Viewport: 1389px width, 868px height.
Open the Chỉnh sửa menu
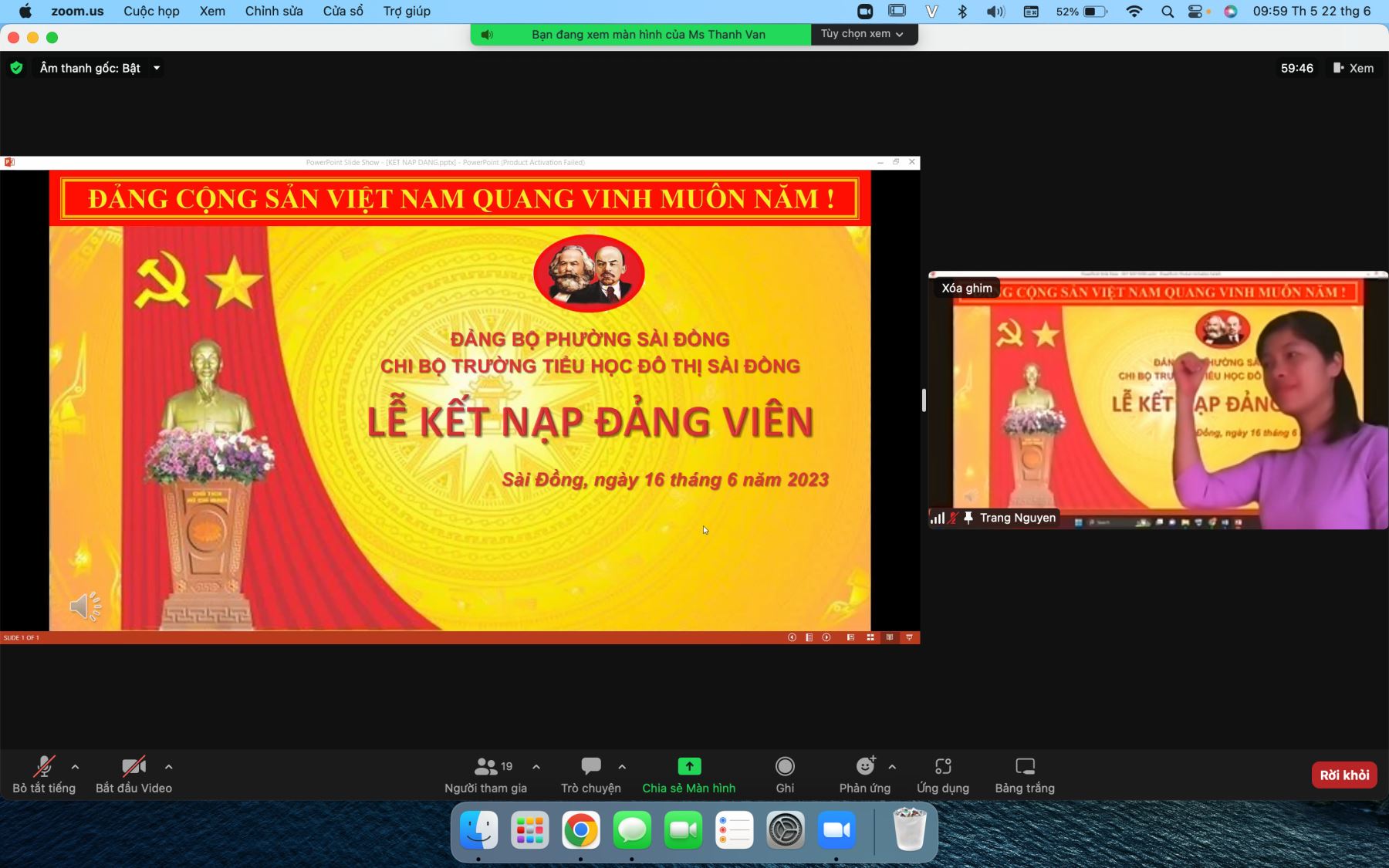(x=274, y=11)
